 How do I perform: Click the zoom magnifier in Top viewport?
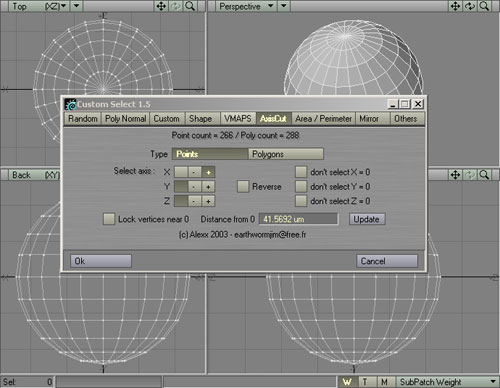(x=190, y=6)
